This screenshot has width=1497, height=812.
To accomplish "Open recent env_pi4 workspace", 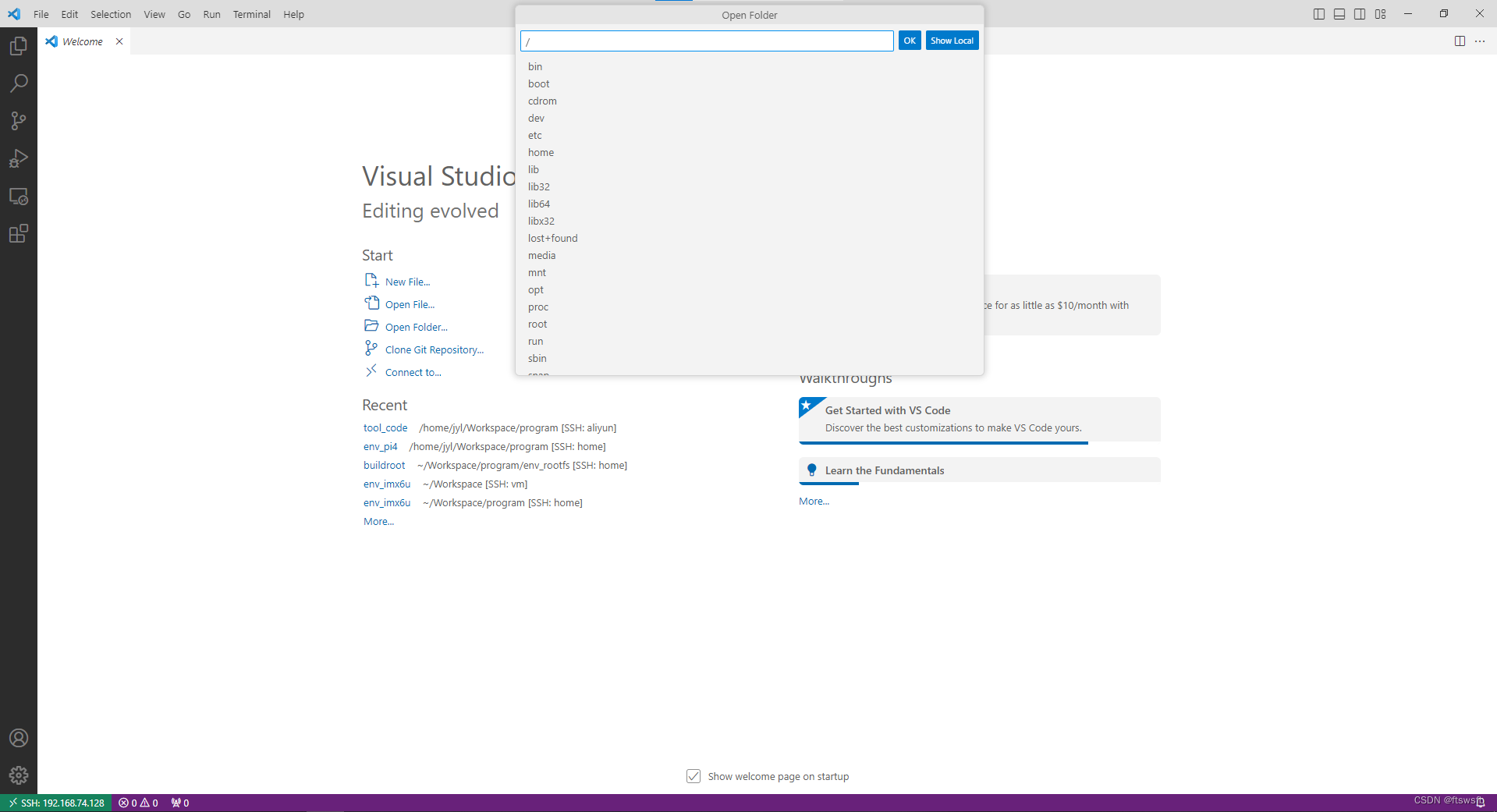I will 380,446.
